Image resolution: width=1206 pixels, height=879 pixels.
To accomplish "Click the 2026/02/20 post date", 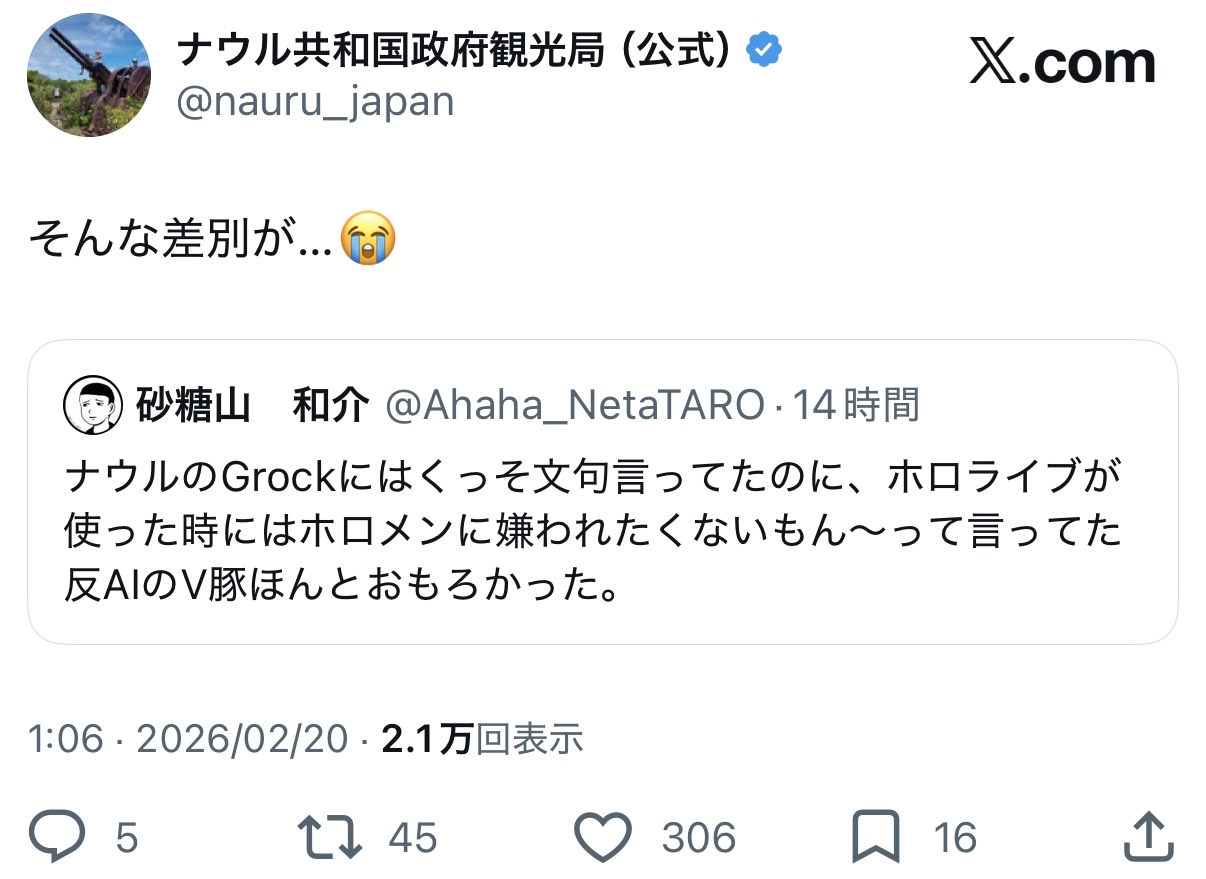I will 241,739.
